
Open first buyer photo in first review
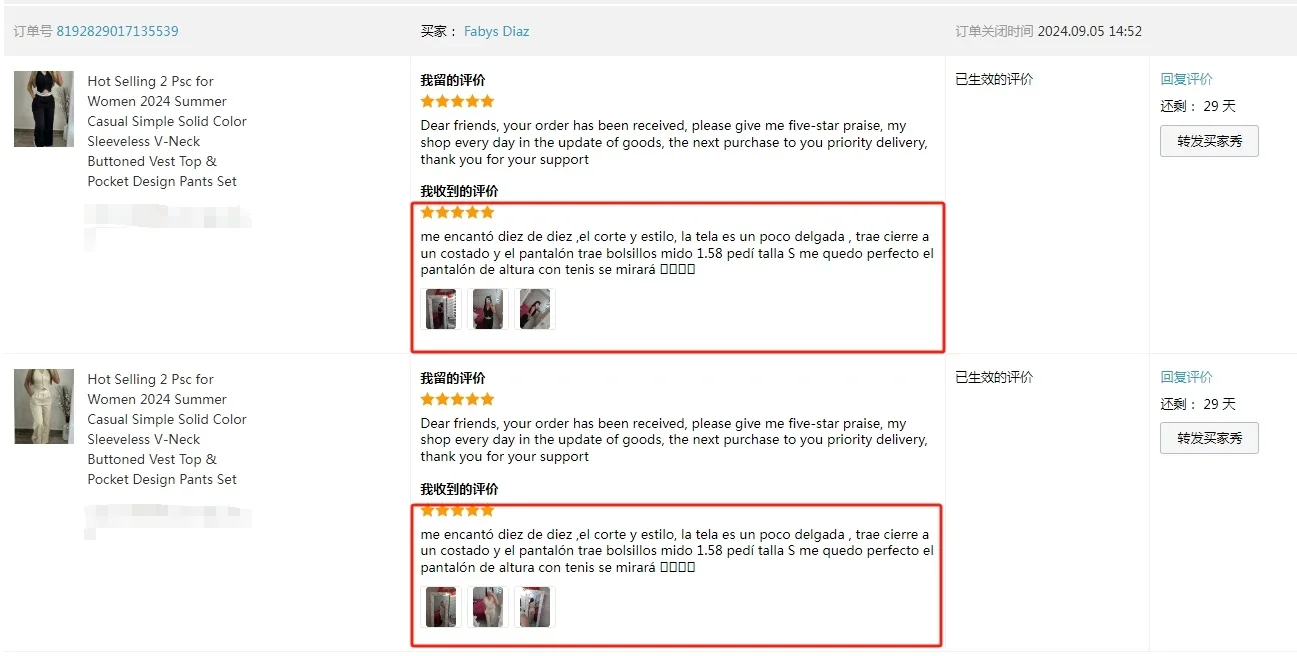[441, 309]
